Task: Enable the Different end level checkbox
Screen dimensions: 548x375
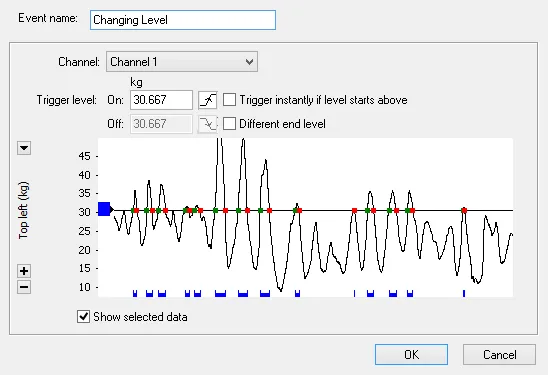Action: pyautogui.click(x=229, y=124)
